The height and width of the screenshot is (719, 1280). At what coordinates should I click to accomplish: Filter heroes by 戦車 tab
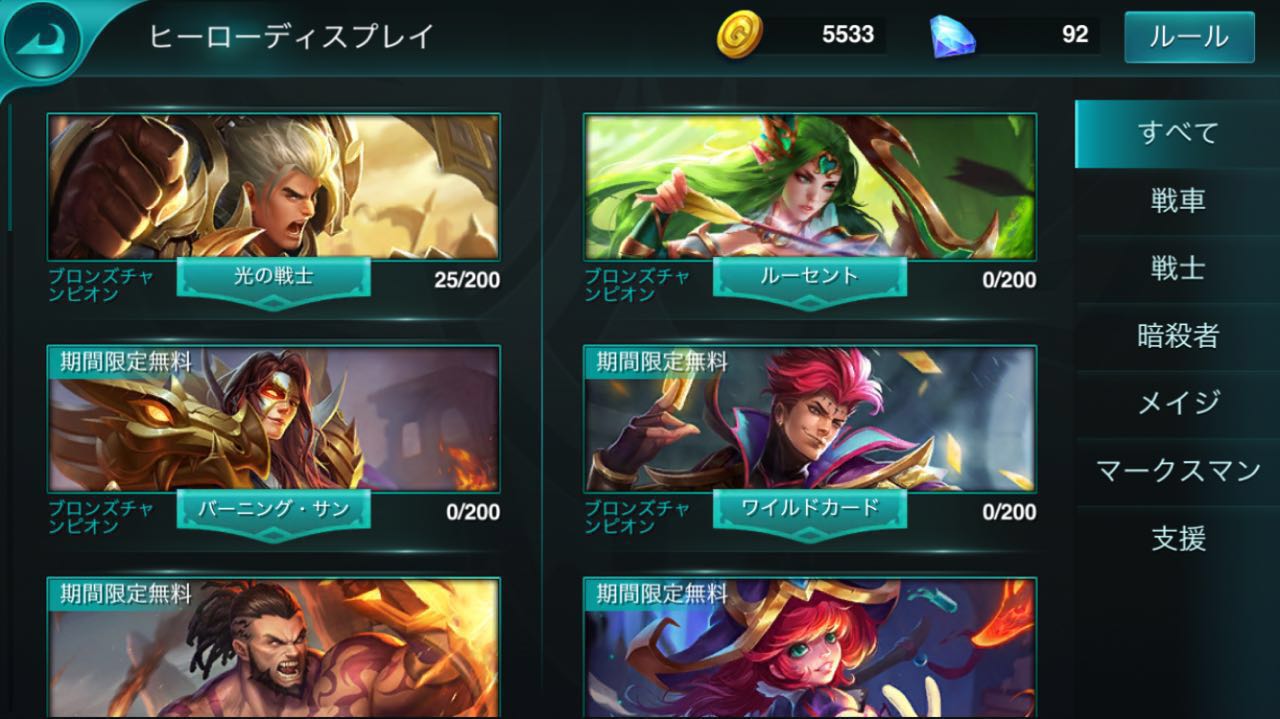[x=1177, y=201]
